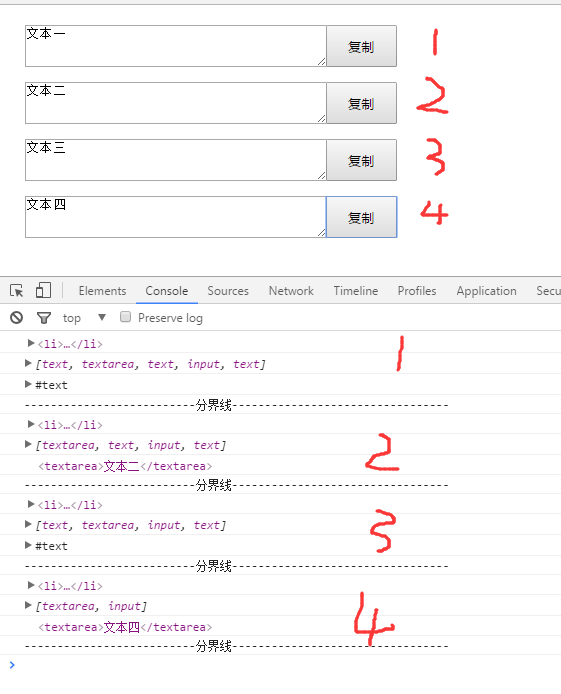The image size is (561, 694).
Task: Click the <textarea>文本四</textarea> console output
Action: coord(125,627)
